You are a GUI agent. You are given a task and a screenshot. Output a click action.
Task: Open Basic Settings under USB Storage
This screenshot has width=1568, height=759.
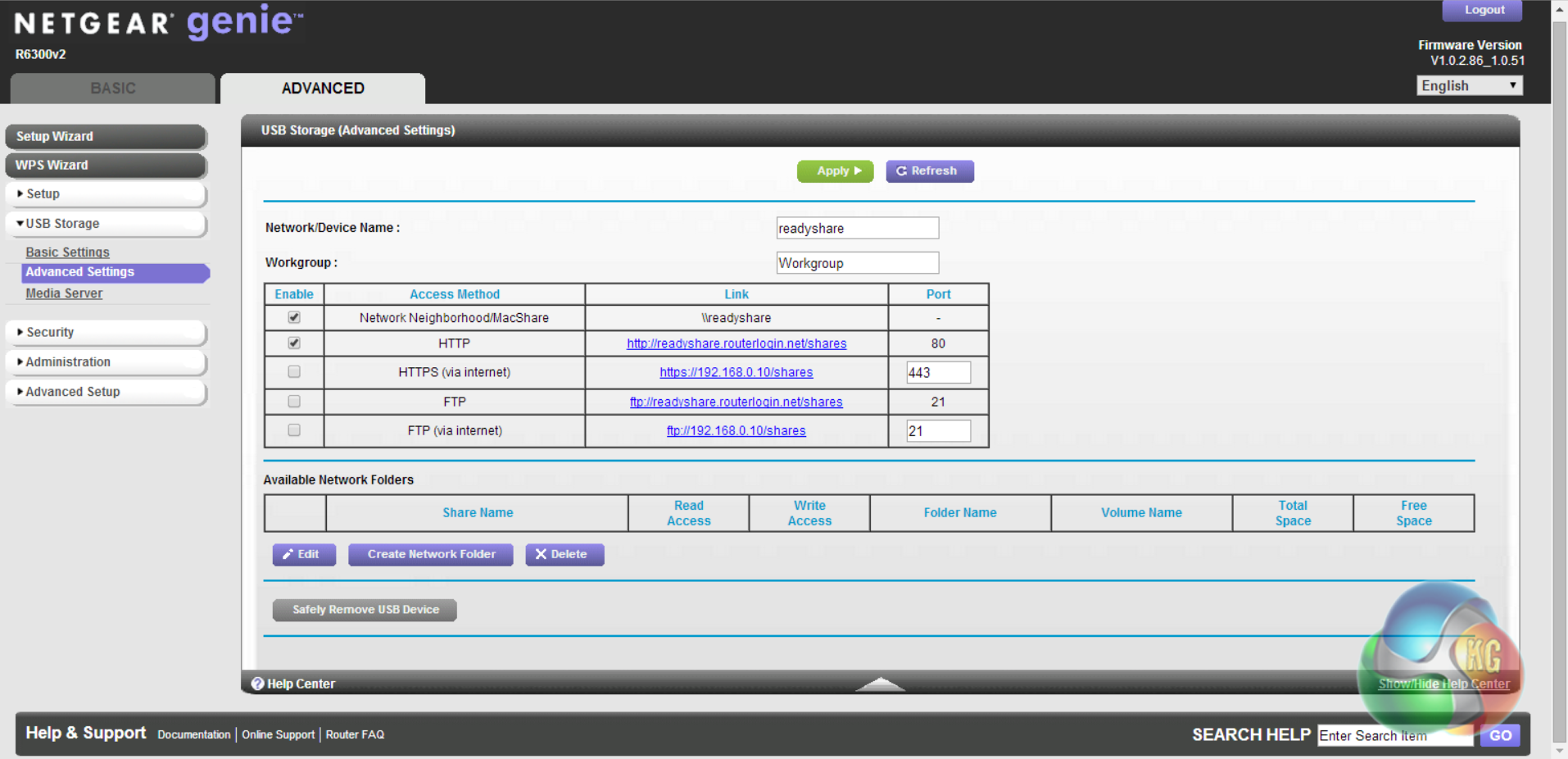(x=67, y=252)
